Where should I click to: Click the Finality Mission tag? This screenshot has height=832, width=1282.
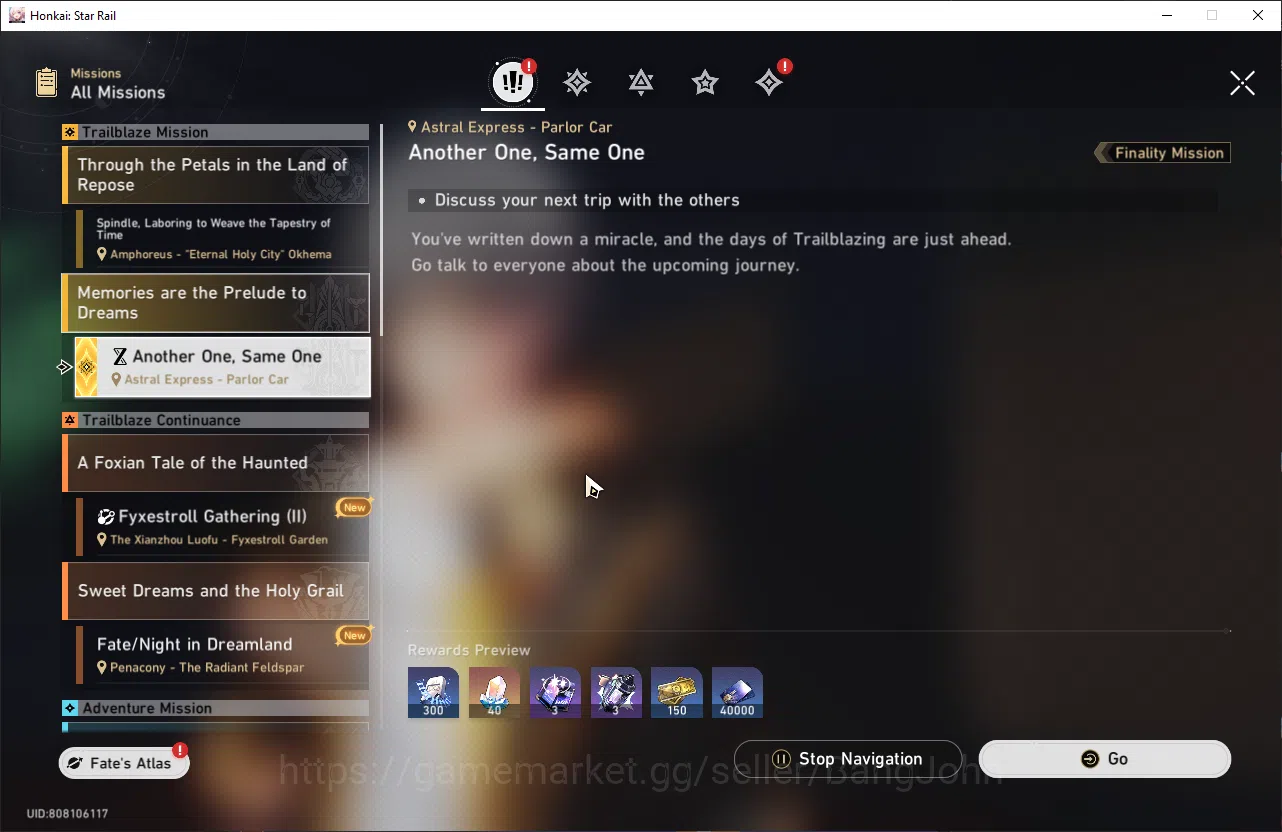click(1163, 153)
